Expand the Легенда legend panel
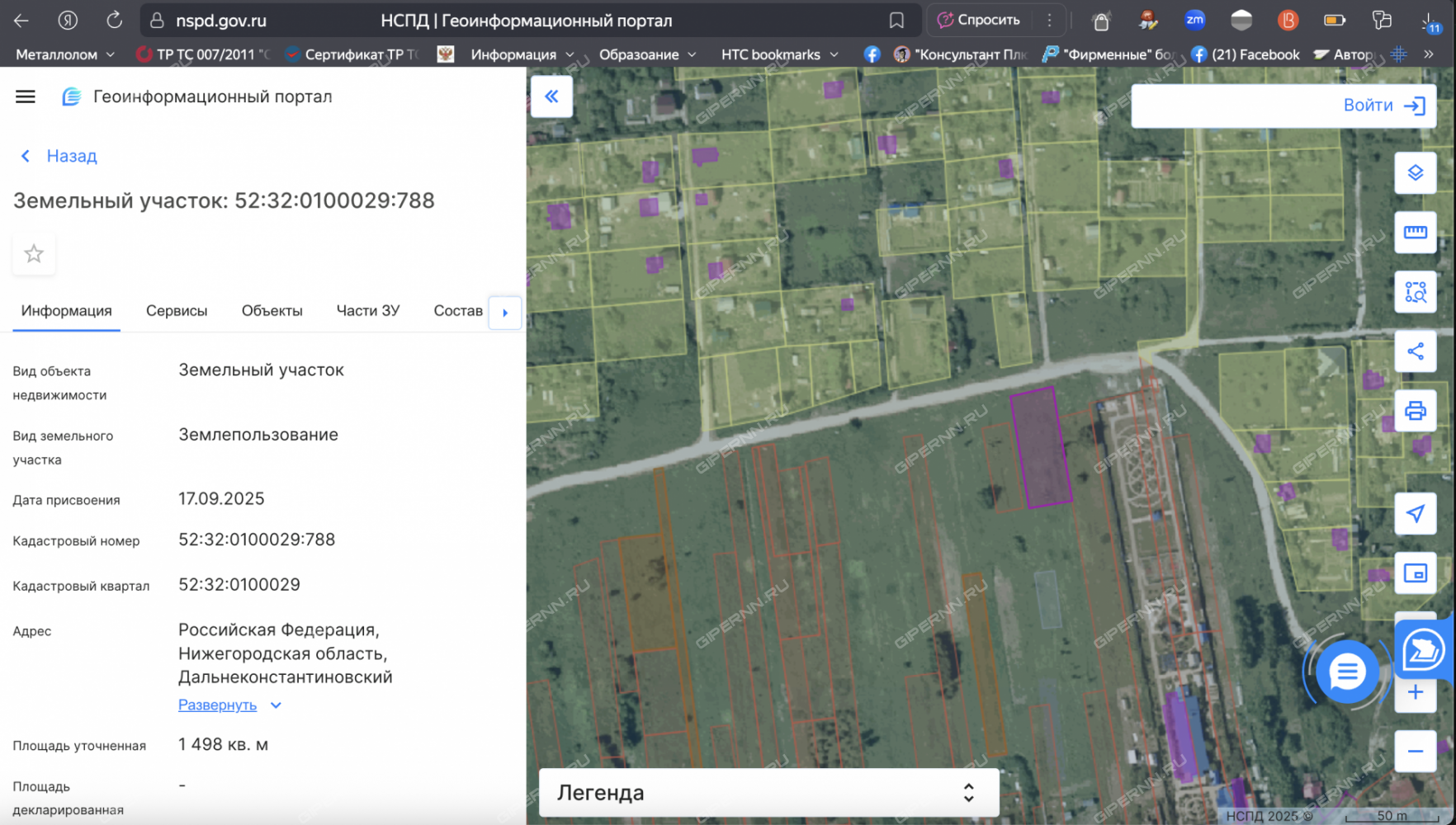 (968, 793)
